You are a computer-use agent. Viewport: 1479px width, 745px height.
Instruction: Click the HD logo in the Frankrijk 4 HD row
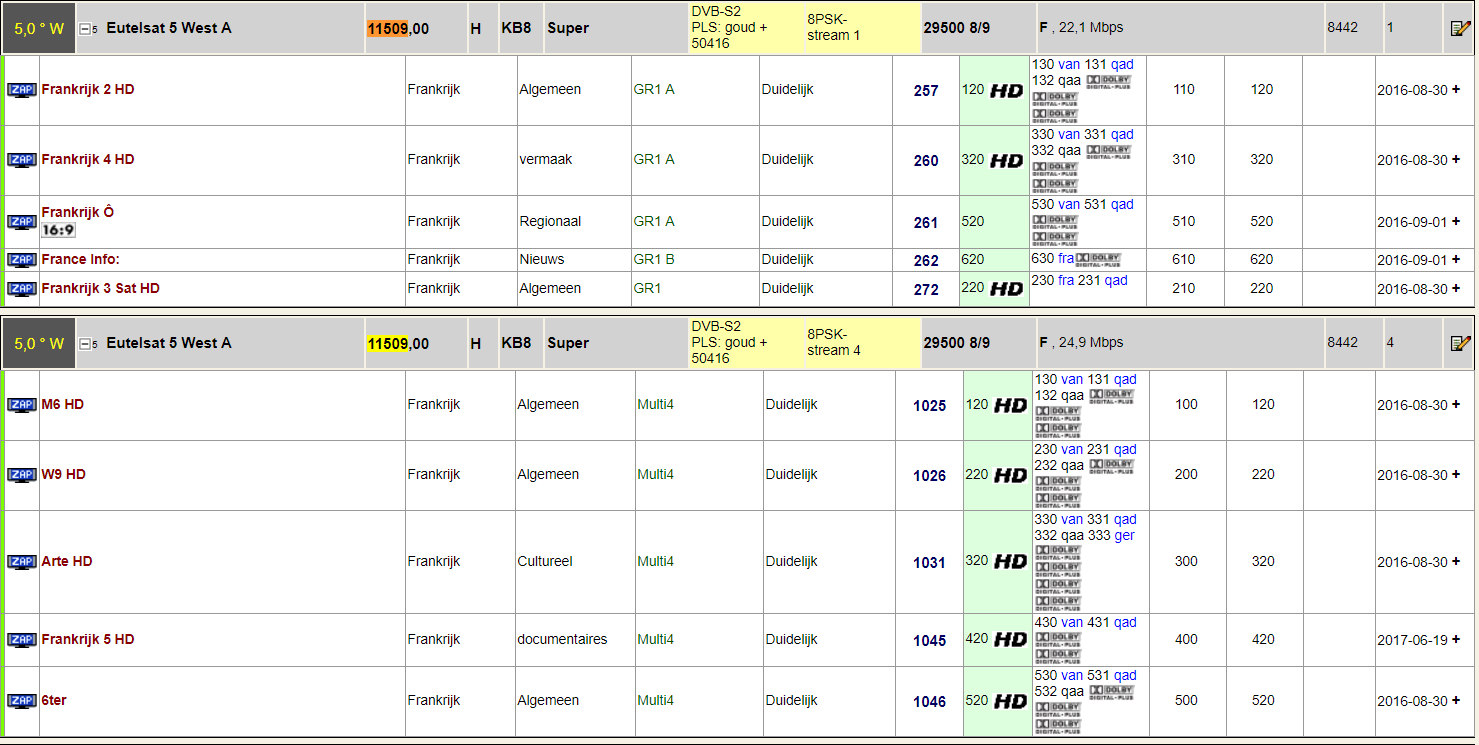[x=1006, y=161]
